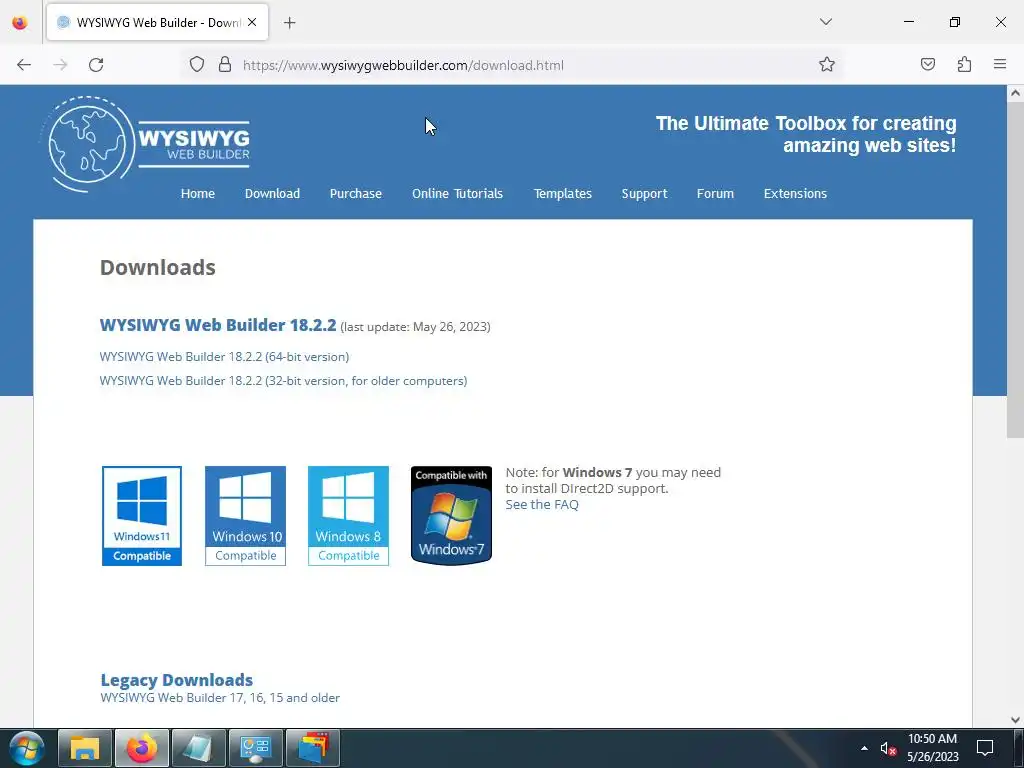Open the Firefox hamburger application menu
This screenshot has width=1024, height=768.
(x=1000, y=64)
